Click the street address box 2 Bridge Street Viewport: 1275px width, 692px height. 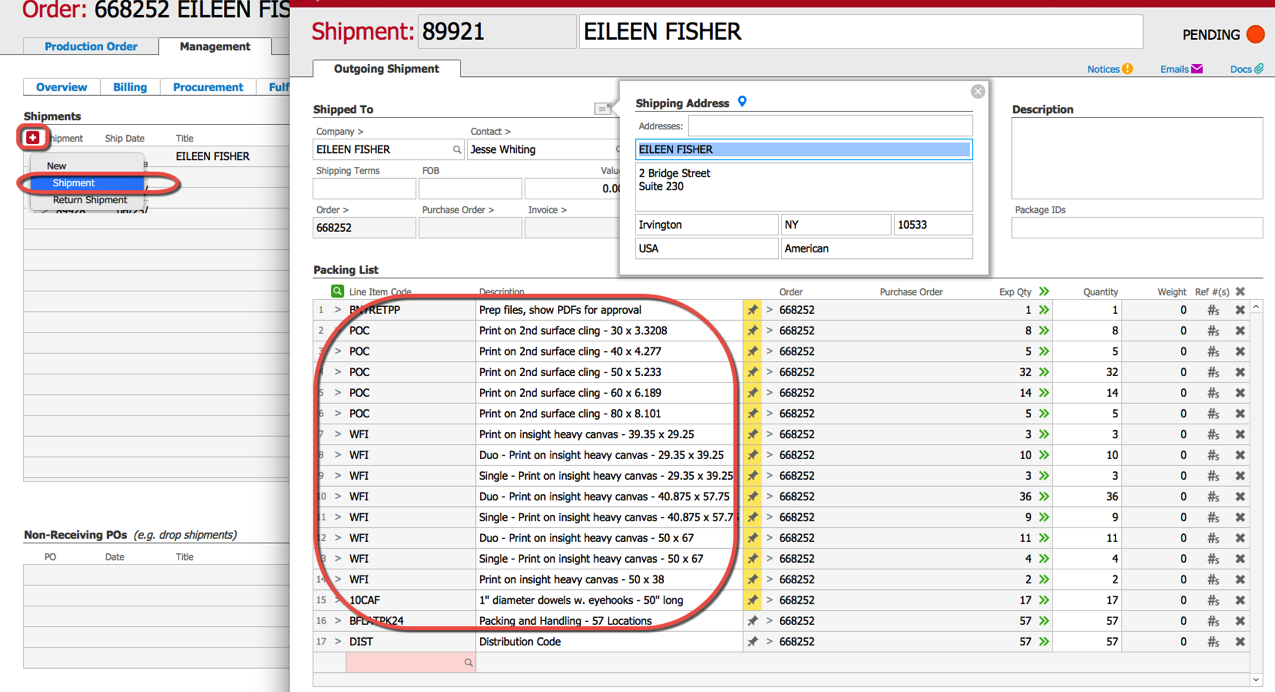[x=804, y=187]
